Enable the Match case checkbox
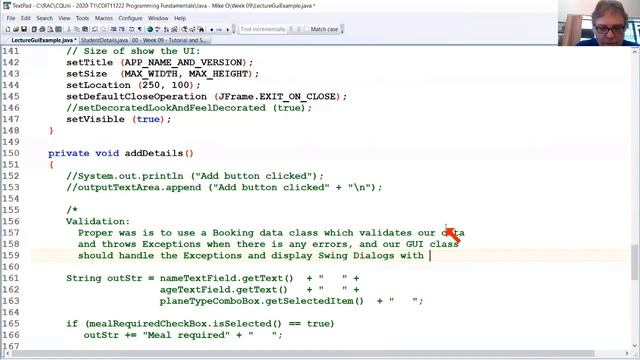This screenshot has height=360, width=640. click(307, 29)
